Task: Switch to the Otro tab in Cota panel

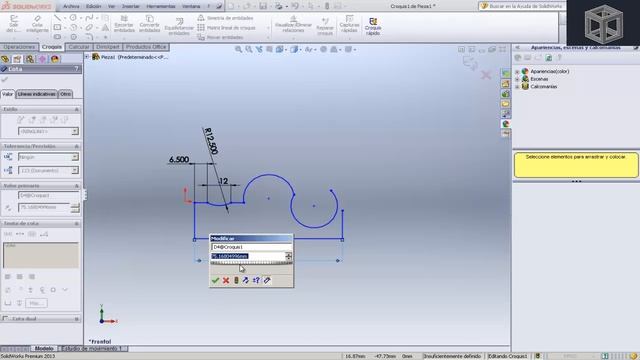Action: [x=65, y=94]
